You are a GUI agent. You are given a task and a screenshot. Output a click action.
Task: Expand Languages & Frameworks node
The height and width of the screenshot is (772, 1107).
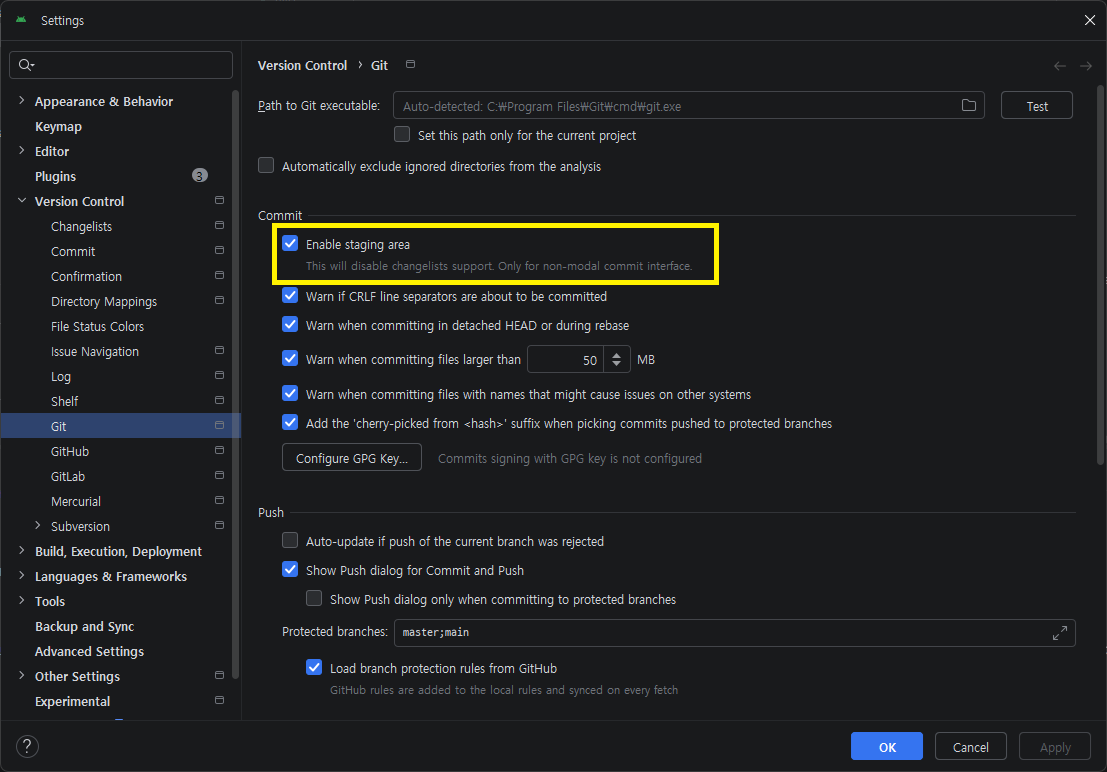pyautogui.click(x=21, y=576)
